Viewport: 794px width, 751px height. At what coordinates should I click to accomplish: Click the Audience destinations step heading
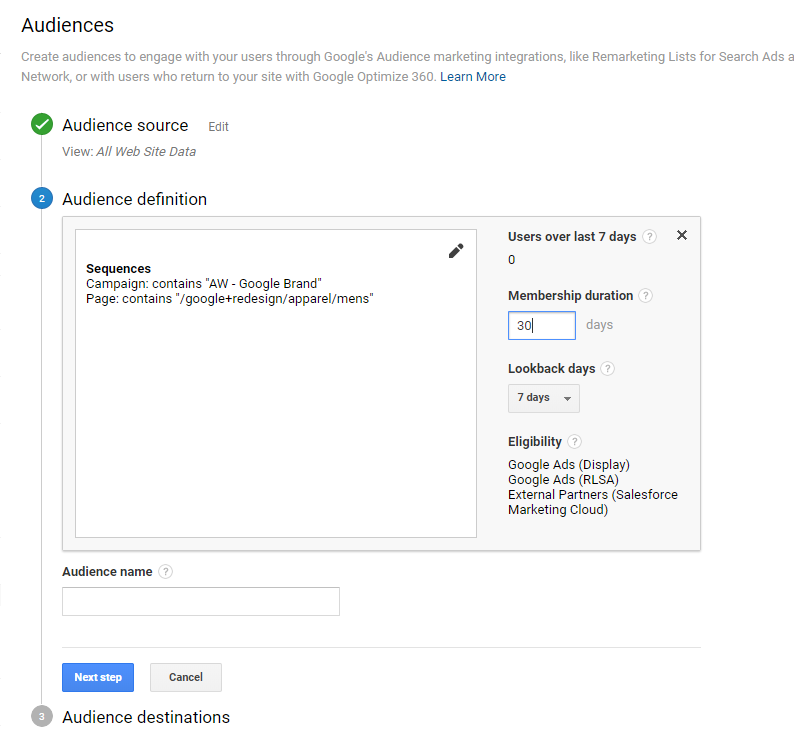pos(146,717)
